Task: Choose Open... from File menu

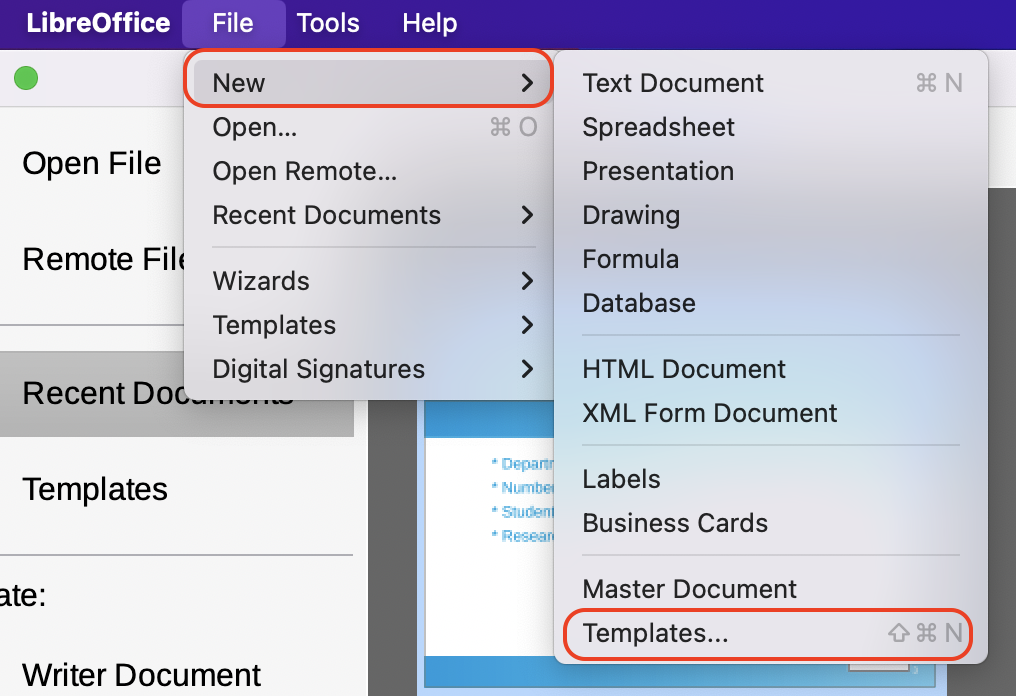Action: click(x=369, y=127)
